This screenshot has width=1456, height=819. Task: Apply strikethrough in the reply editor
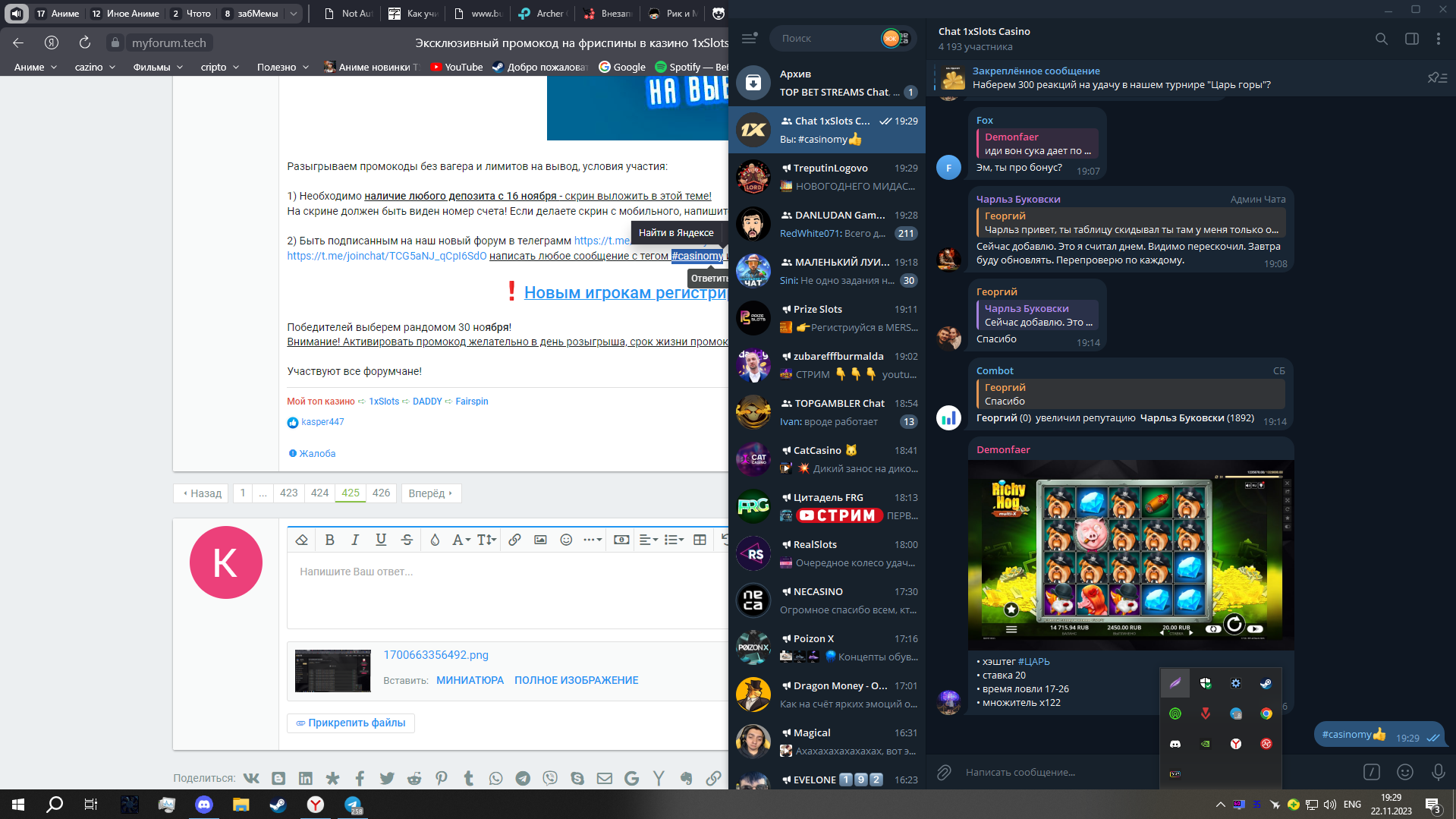[x=407, y=540]
